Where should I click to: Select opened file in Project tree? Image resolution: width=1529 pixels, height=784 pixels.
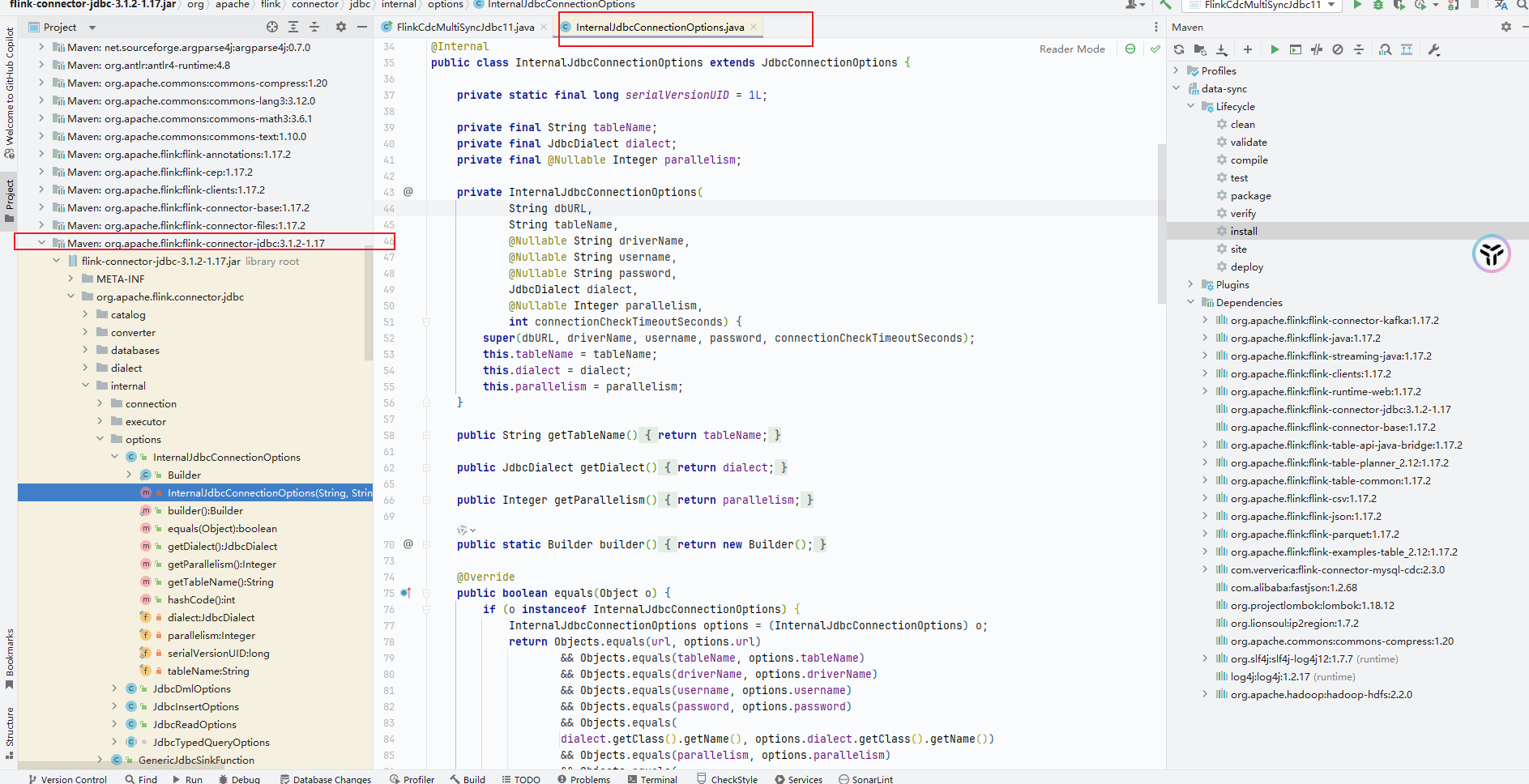tap(272, 27)
